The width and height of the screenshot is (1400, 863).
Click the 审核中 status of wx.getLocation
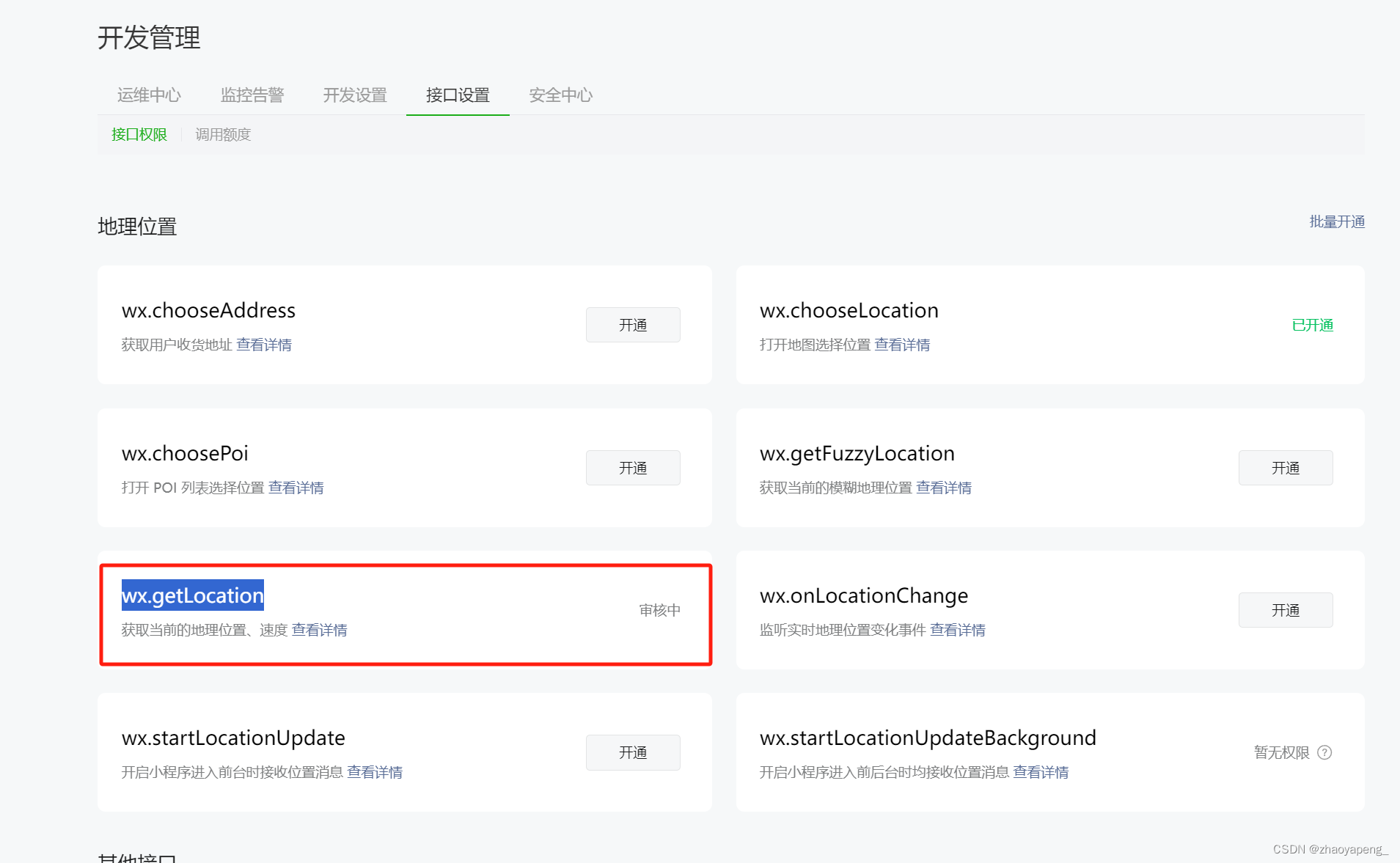coord(659,610)
